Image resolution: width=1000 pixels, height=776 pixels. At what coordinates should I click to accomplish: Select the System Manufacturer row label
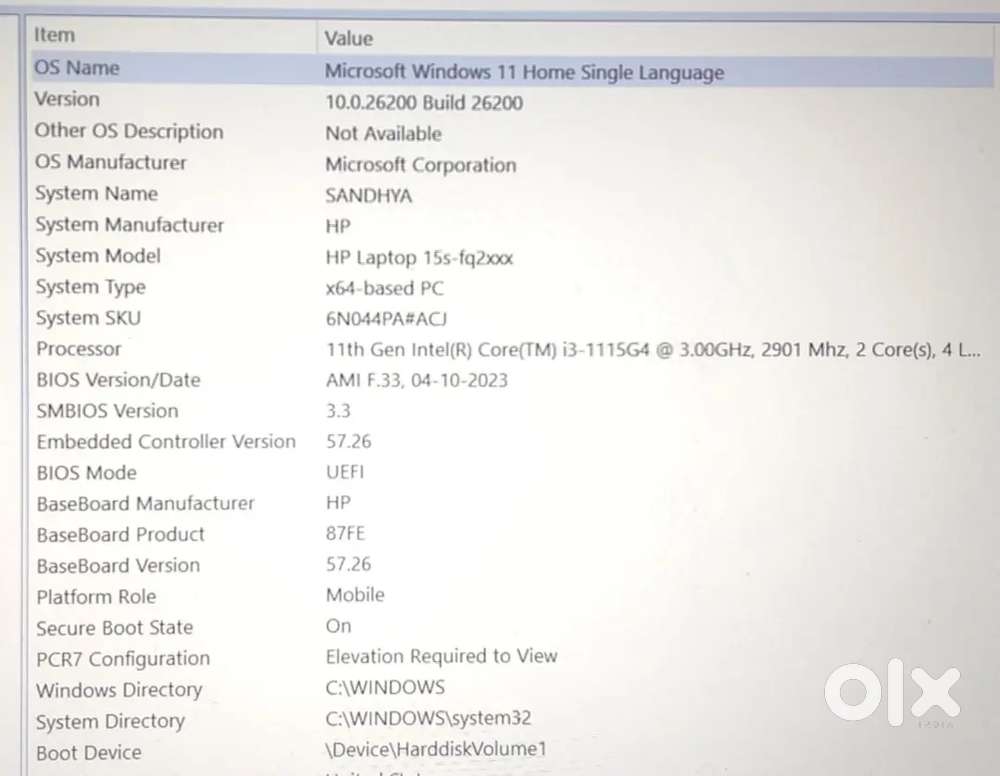tap(129, 224)
